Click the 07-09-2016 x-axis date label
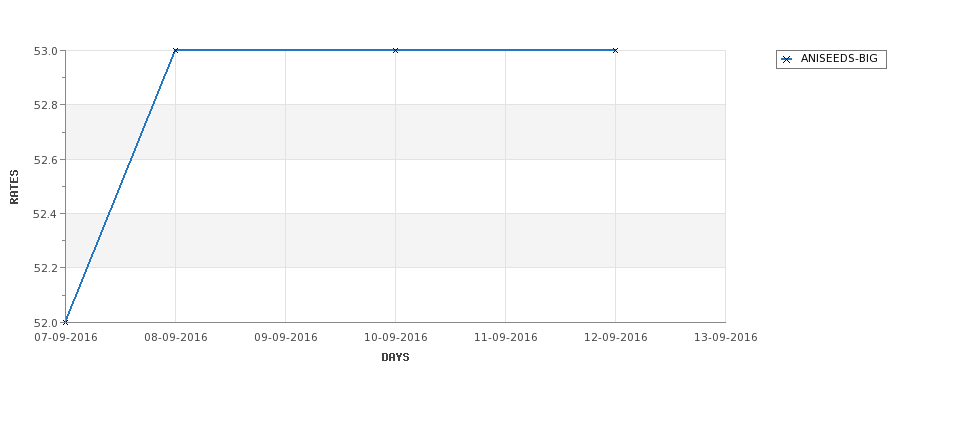Screen dimensions: 975x429 [66, 338]
